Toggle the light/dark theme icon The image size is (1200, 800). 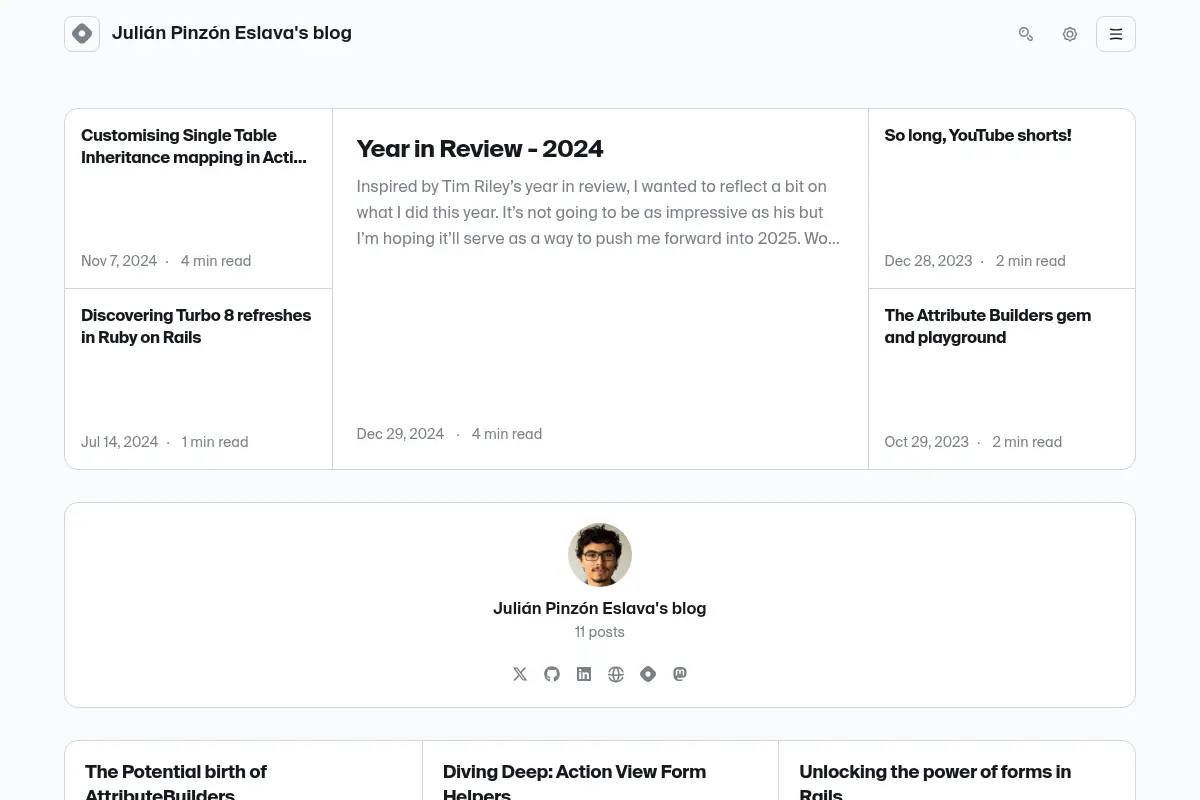[1070, 34]
